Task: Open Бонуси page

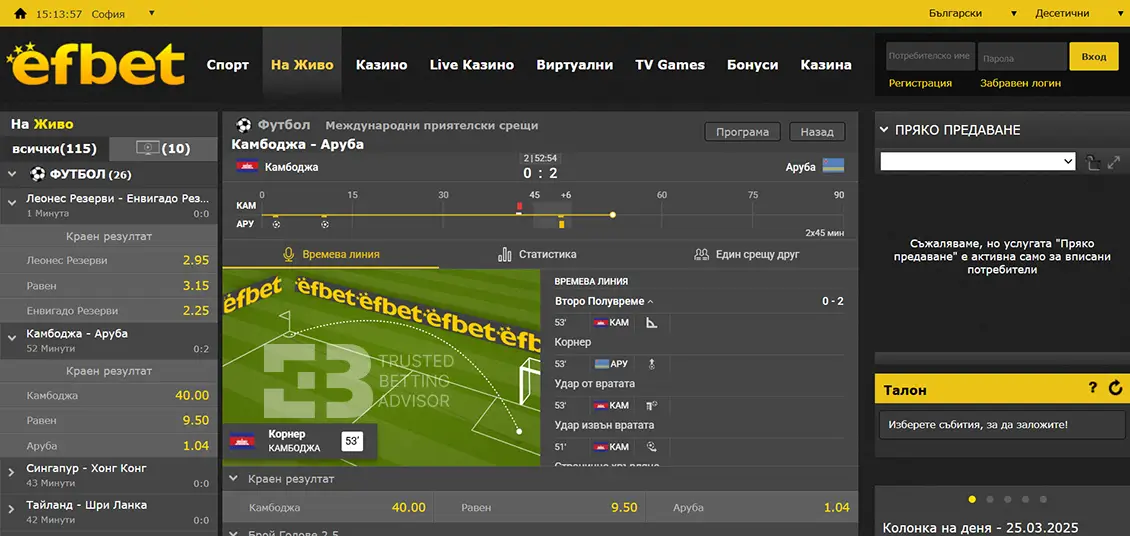Action: [x=752, y=65]
